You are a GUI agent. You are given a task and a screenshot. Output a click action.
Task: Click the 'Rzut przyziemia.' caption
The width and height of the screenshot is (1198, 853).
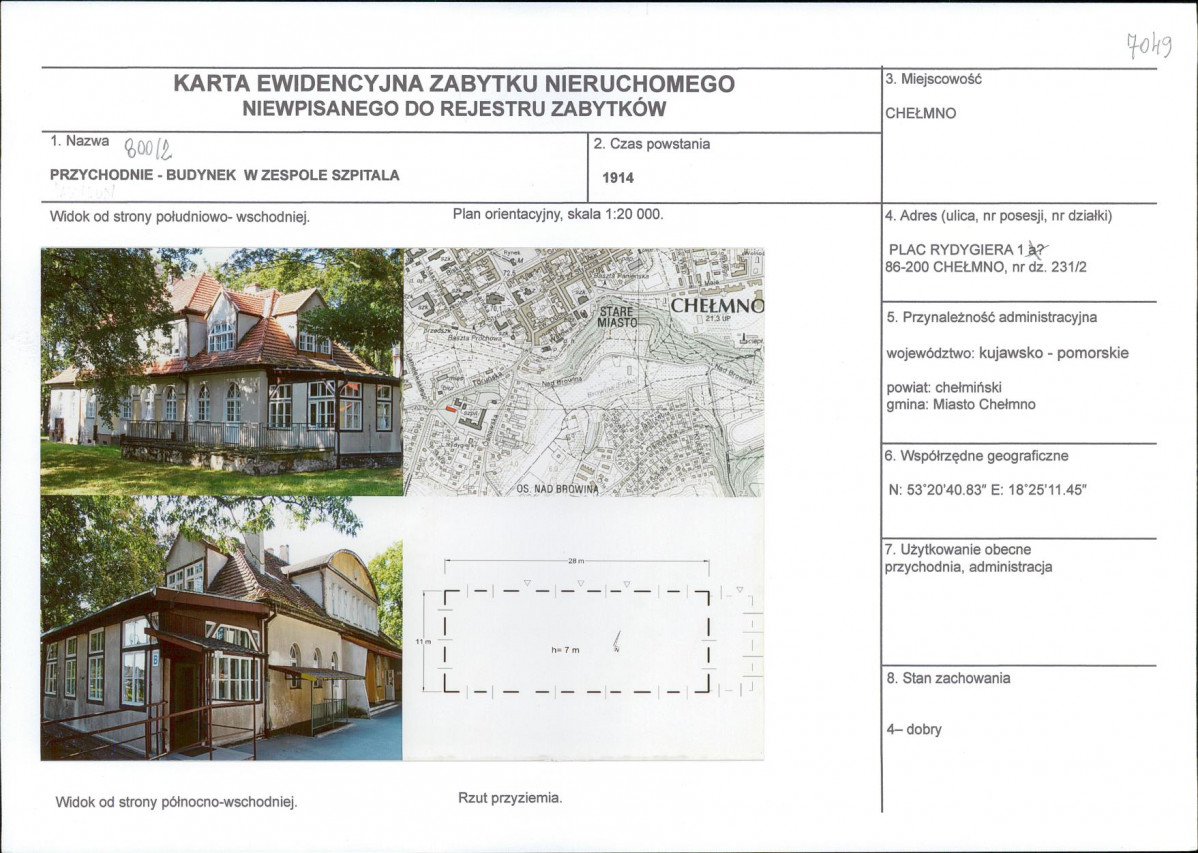[510, 797]
